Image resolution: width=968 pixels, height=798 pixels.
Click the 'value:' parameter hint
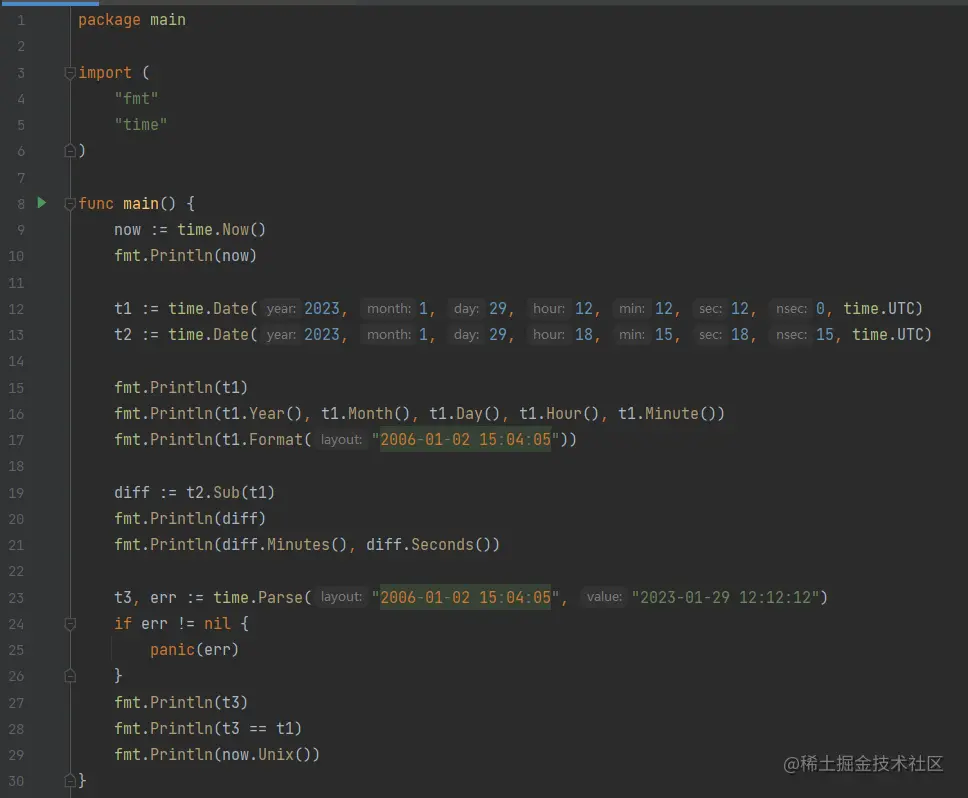point(604,597)
